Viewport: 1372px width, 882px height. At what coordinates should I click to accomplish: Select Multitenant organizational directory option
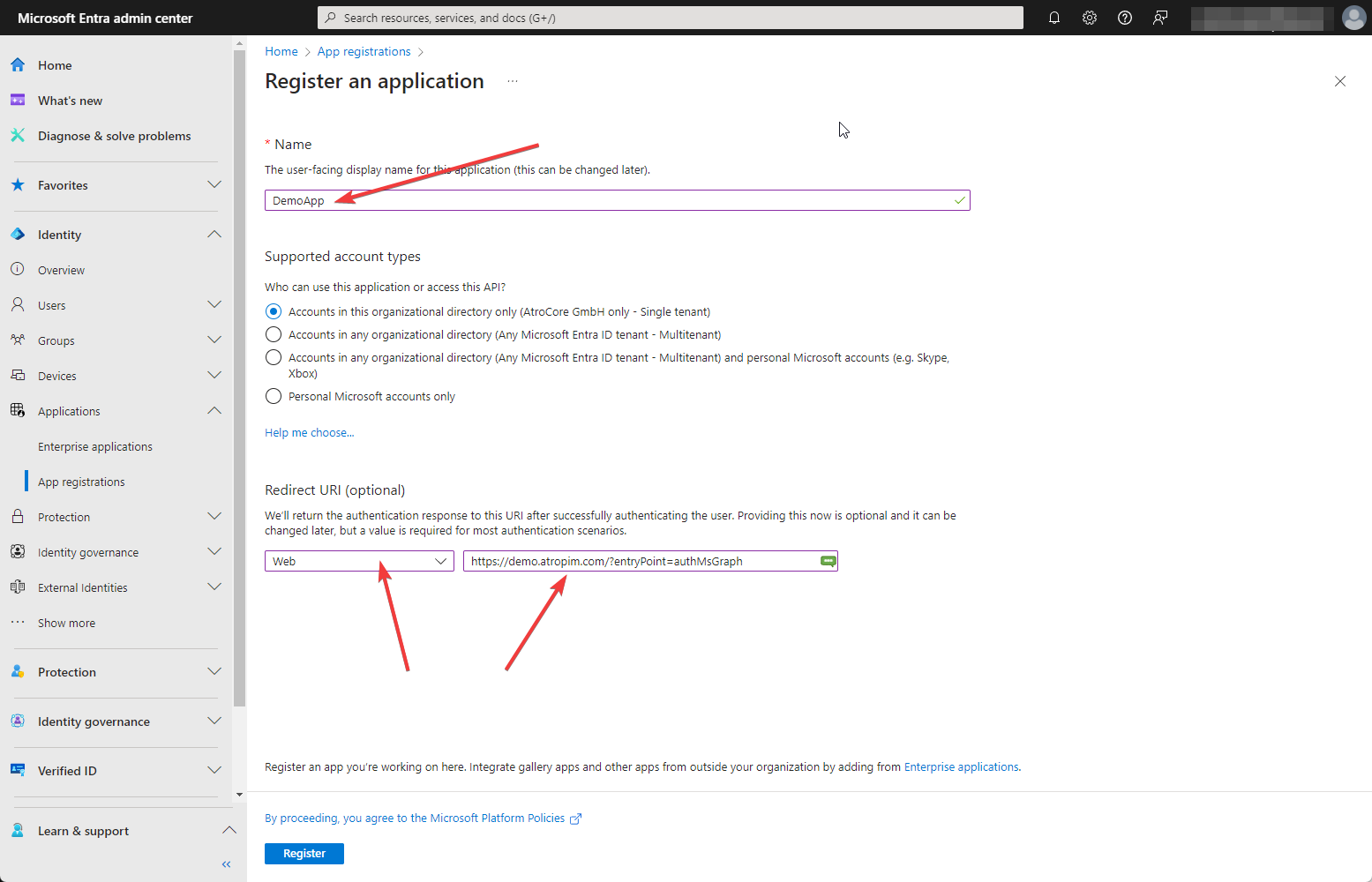(274, 334)
